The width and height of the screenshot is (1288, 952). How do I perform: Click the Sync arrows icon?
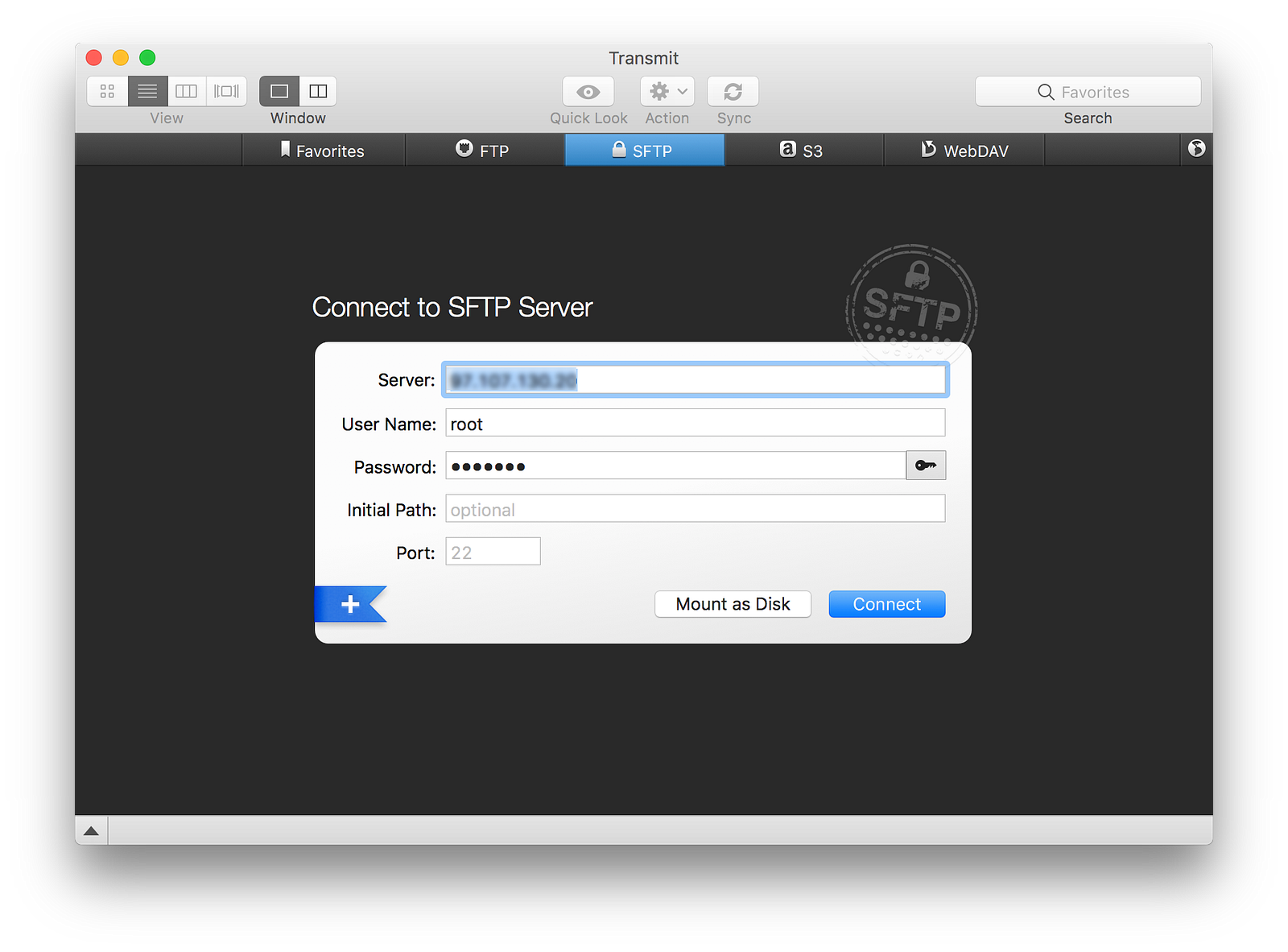[x=733, y=92]
